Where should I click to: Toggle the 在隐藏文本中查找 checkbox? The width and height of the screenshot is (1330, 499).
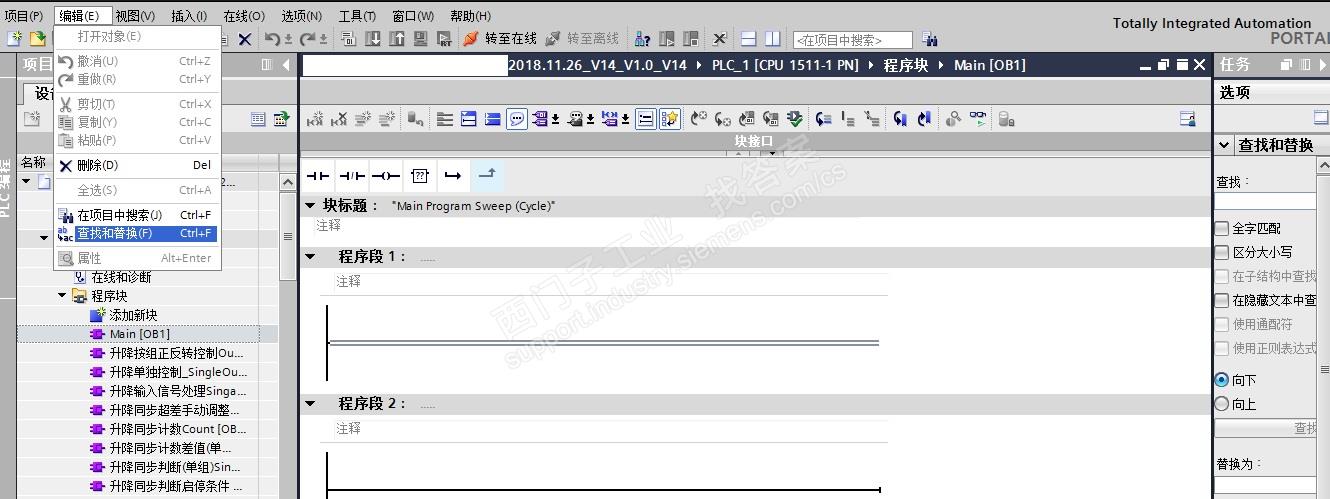coord(1222,300)
